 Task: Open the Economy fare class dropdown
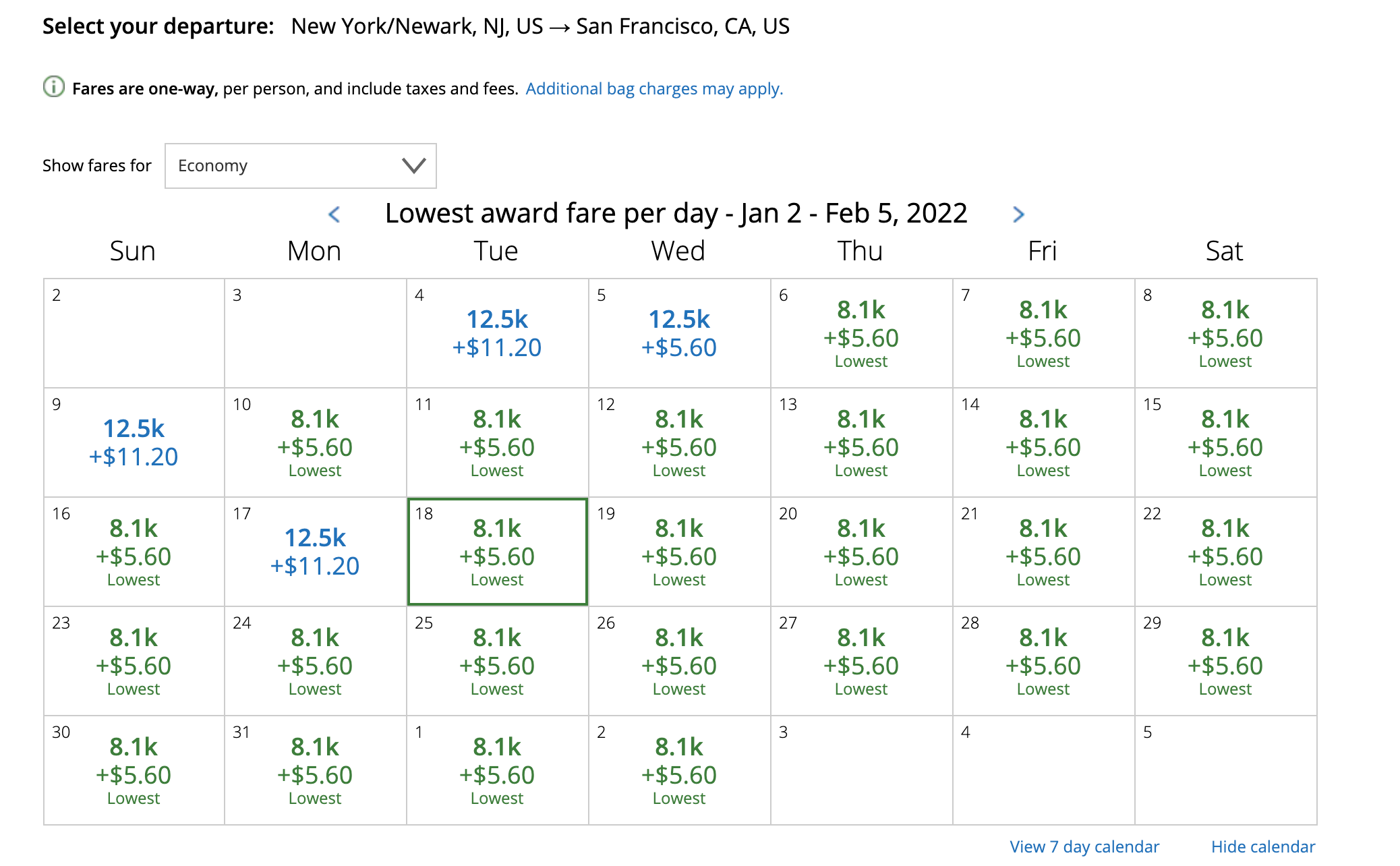(300, 166)
